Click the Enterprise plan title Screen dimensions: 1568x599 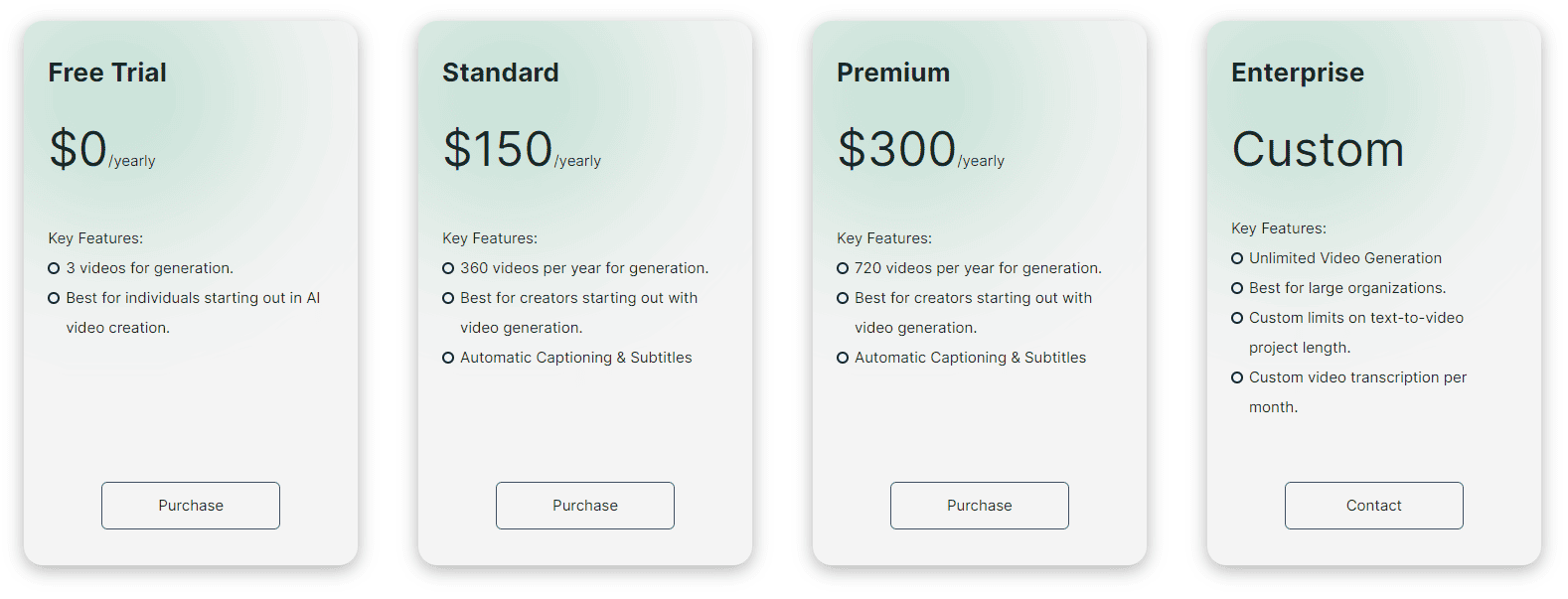tap(1297, 72)
